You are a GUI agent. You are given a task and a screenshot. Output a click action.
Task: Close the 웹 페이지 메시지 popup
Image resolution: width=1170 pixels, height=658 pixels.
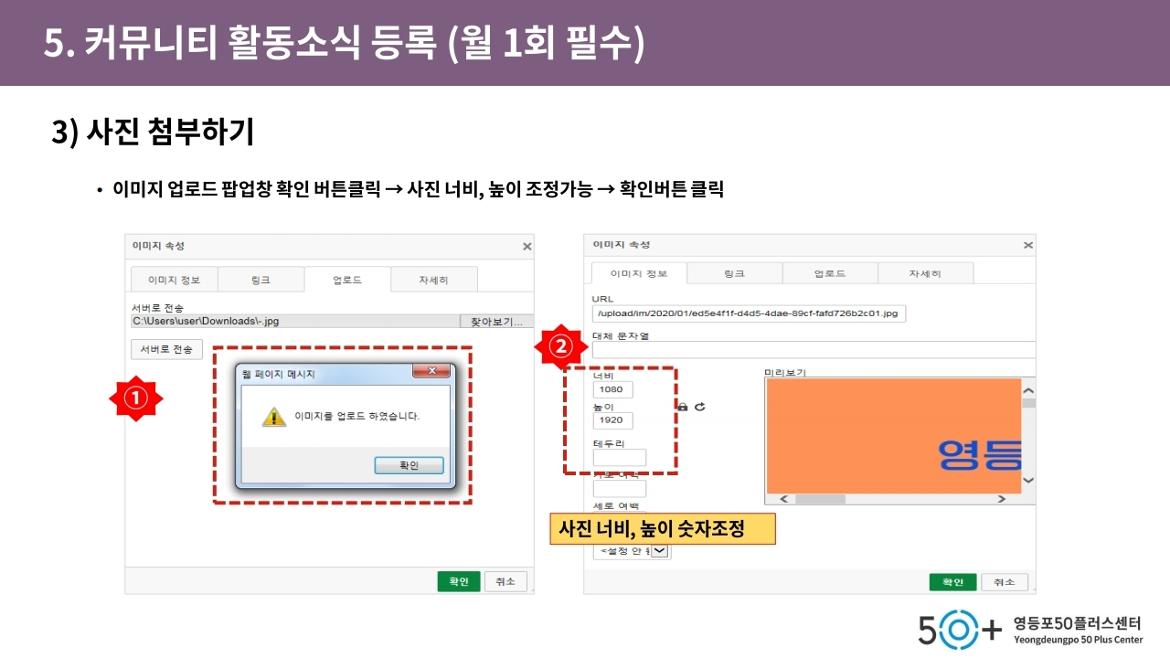(432, 372)
